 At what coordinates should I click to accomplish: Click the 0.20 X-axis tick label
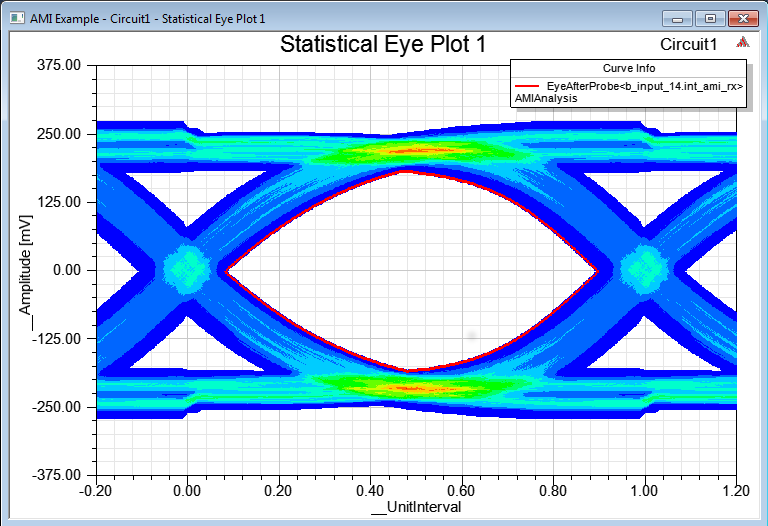coord(278,491)
